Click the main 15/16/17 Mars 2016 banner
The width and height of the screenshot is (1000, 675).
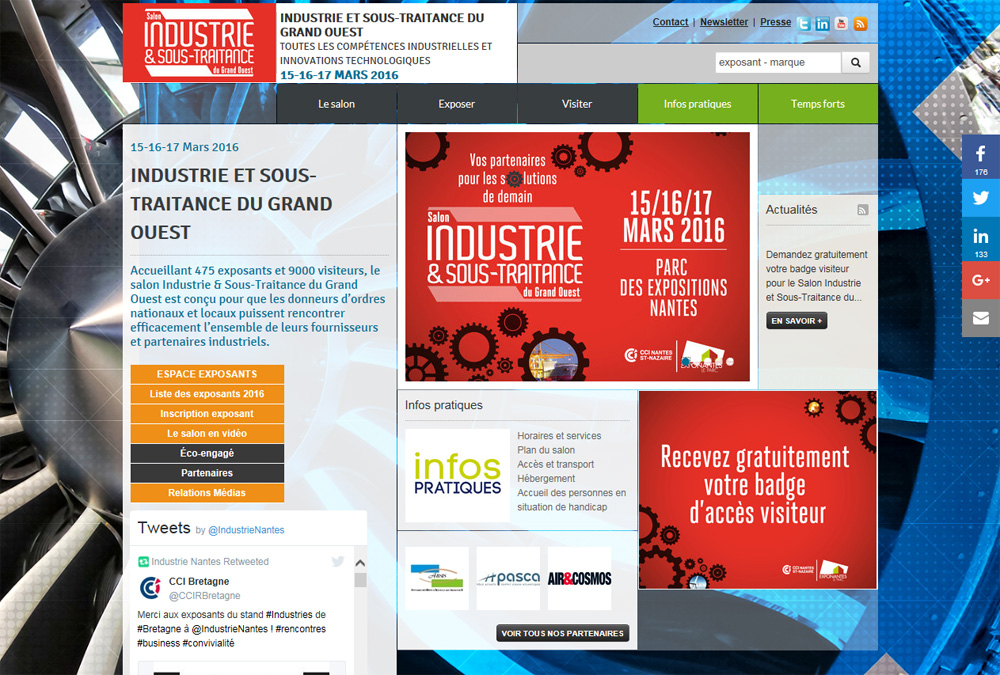(578, 256)
